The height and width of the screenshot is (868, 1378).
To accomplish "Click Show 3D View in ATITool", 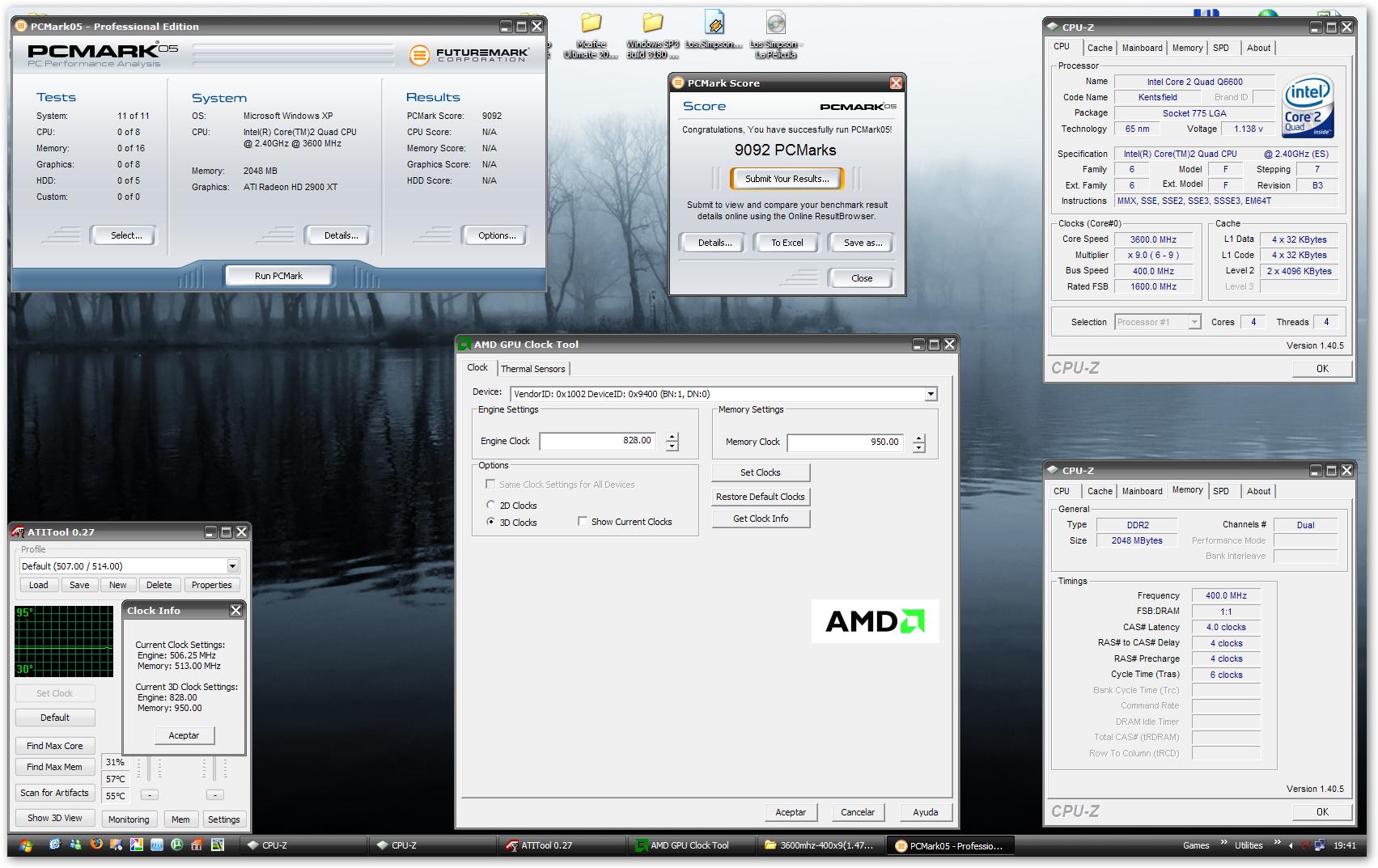I will click(x=54, y=818).
